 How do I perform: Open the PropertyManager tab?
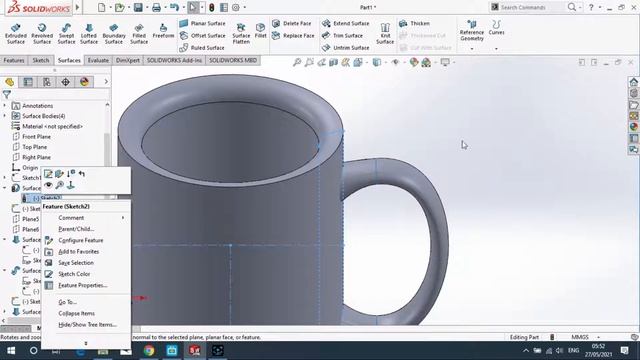click(x=28, y=82)
